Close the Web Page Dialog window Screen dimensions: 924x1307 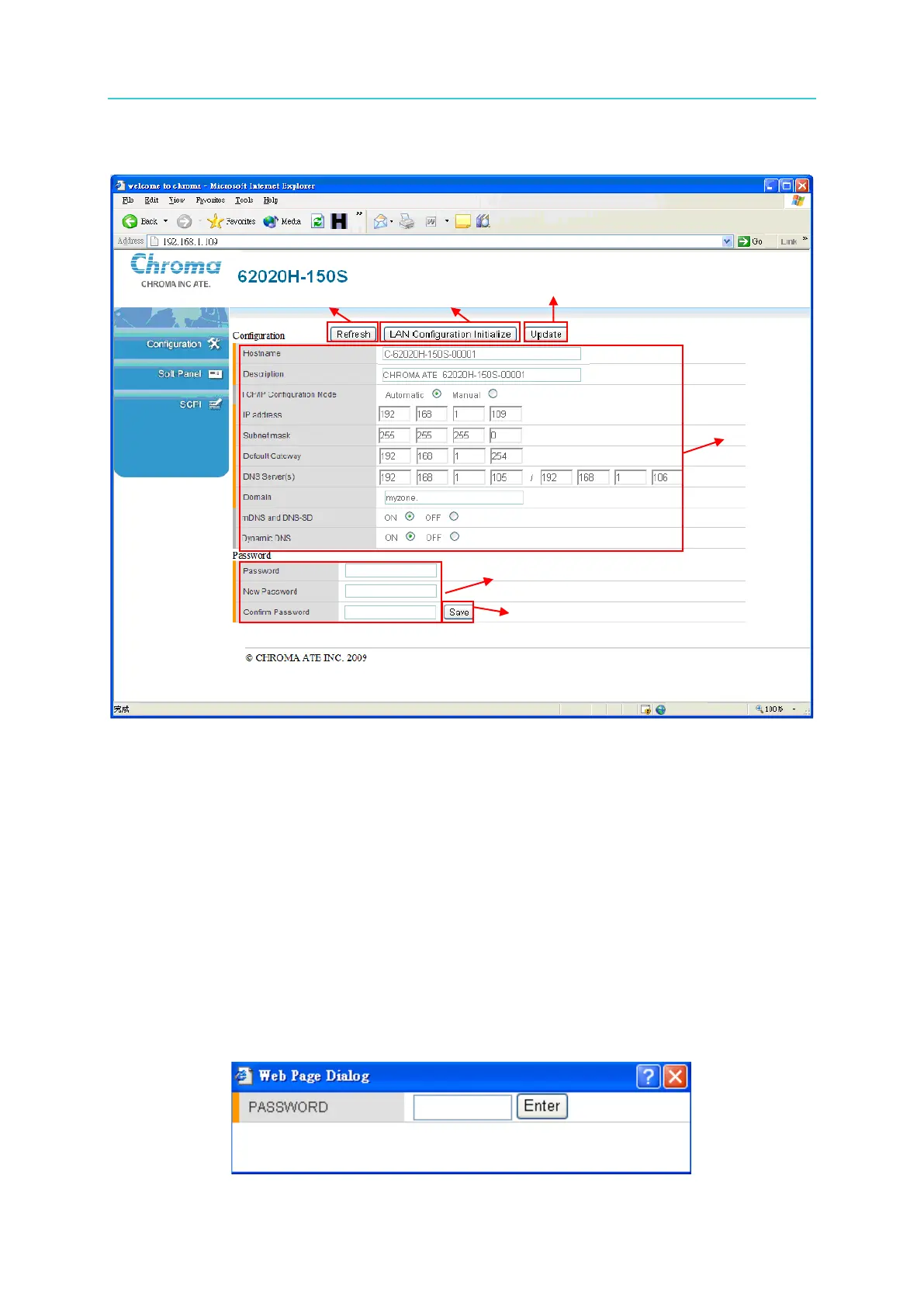[675, 1076]
